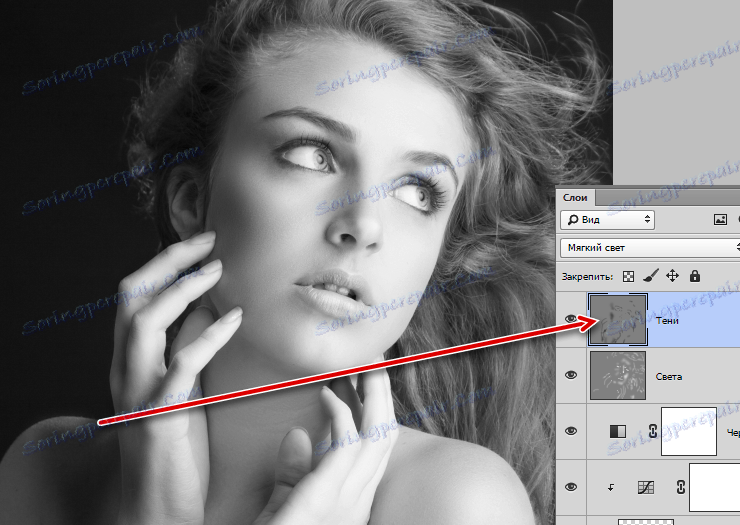The width and height of the screenshot is (740, 525).
Task: Toggle the Curves layer mask link
Action: (681, 487)
